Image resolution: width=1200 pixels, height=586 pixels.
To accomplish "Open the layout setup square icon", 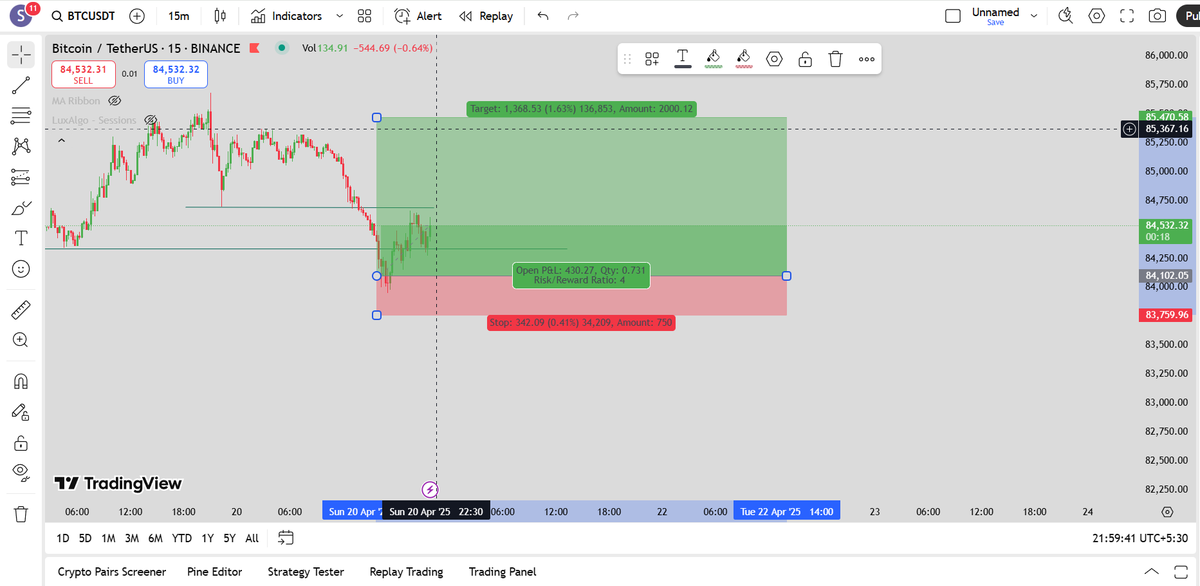I will 953,16.
